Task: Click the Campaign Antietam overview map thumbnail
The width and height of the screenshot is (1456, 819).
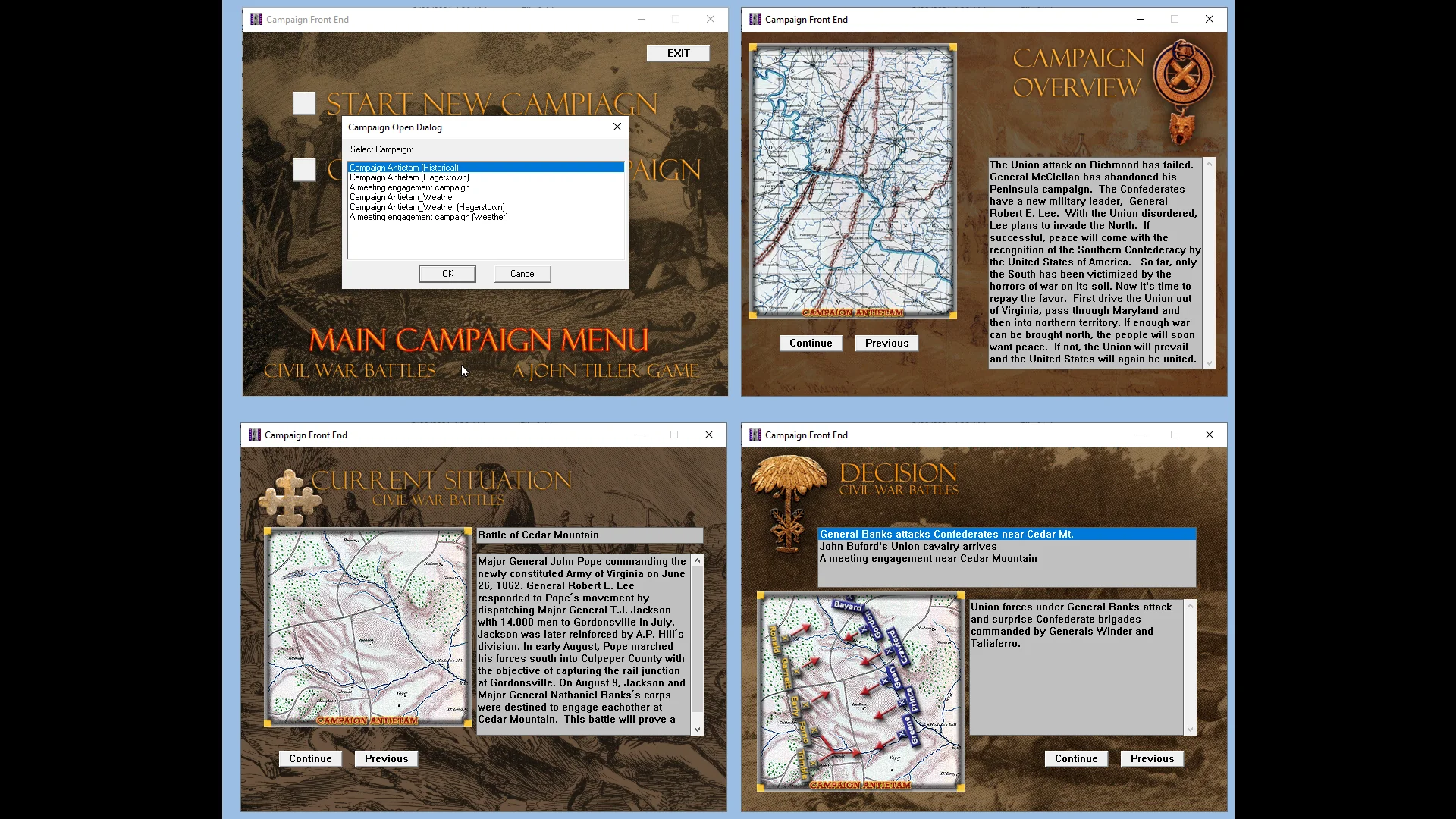Action: pos(852,180)
